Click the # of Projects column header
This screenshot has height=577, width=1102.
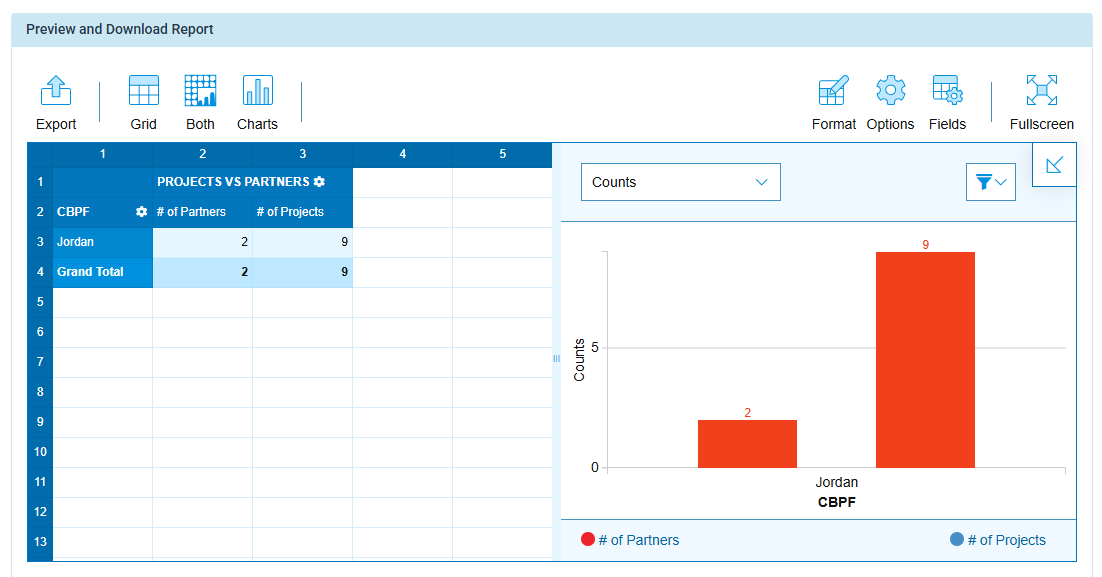[x=302, y=212]
